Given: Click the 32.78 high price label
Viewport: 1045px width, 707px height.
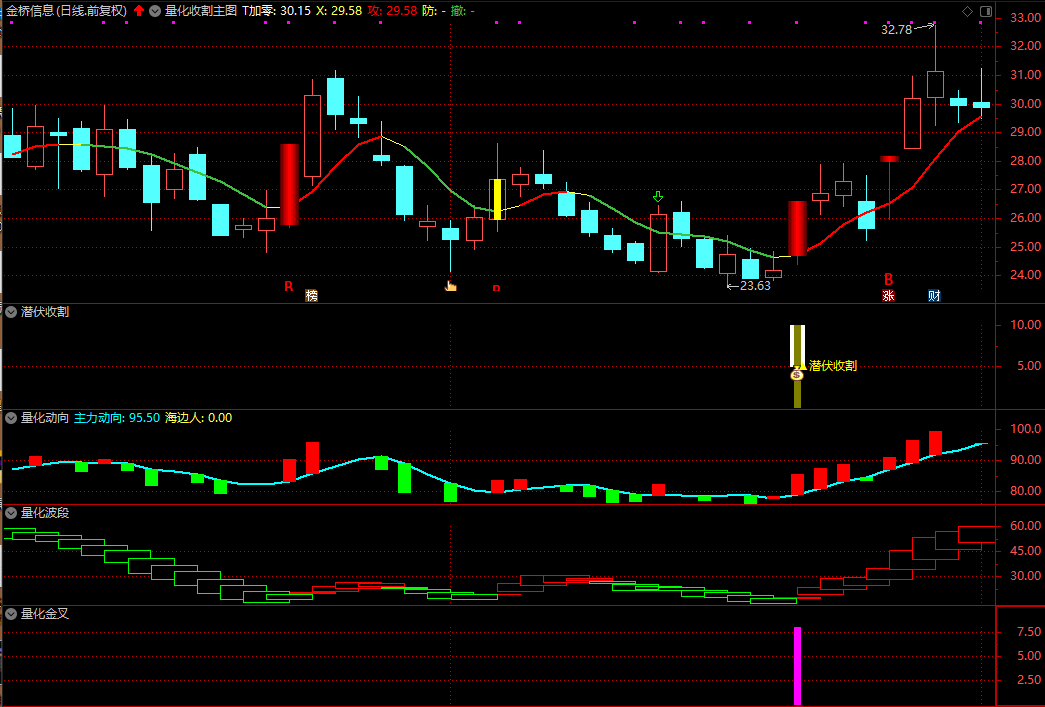Looking at the screenshot, I should click(896, 29).
